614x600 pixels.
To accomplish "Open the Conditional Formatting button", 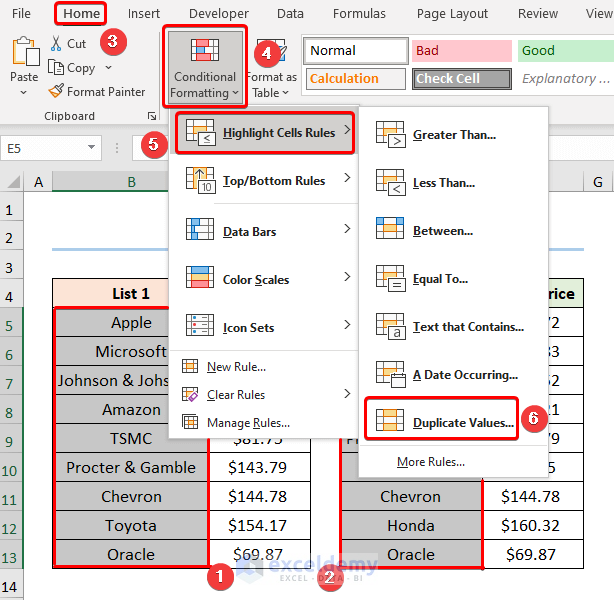I will pos(205,67).
